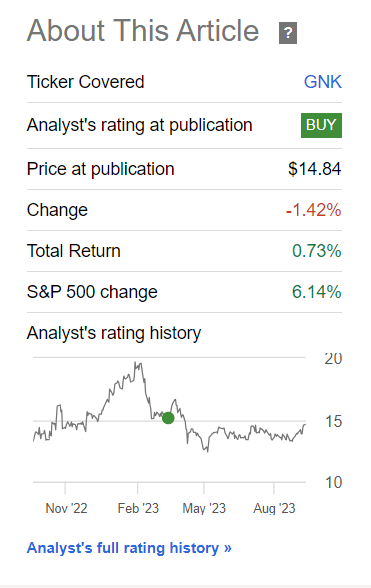
Task: Click the Aug '23 axis label
Action: [x=274, y=508]
